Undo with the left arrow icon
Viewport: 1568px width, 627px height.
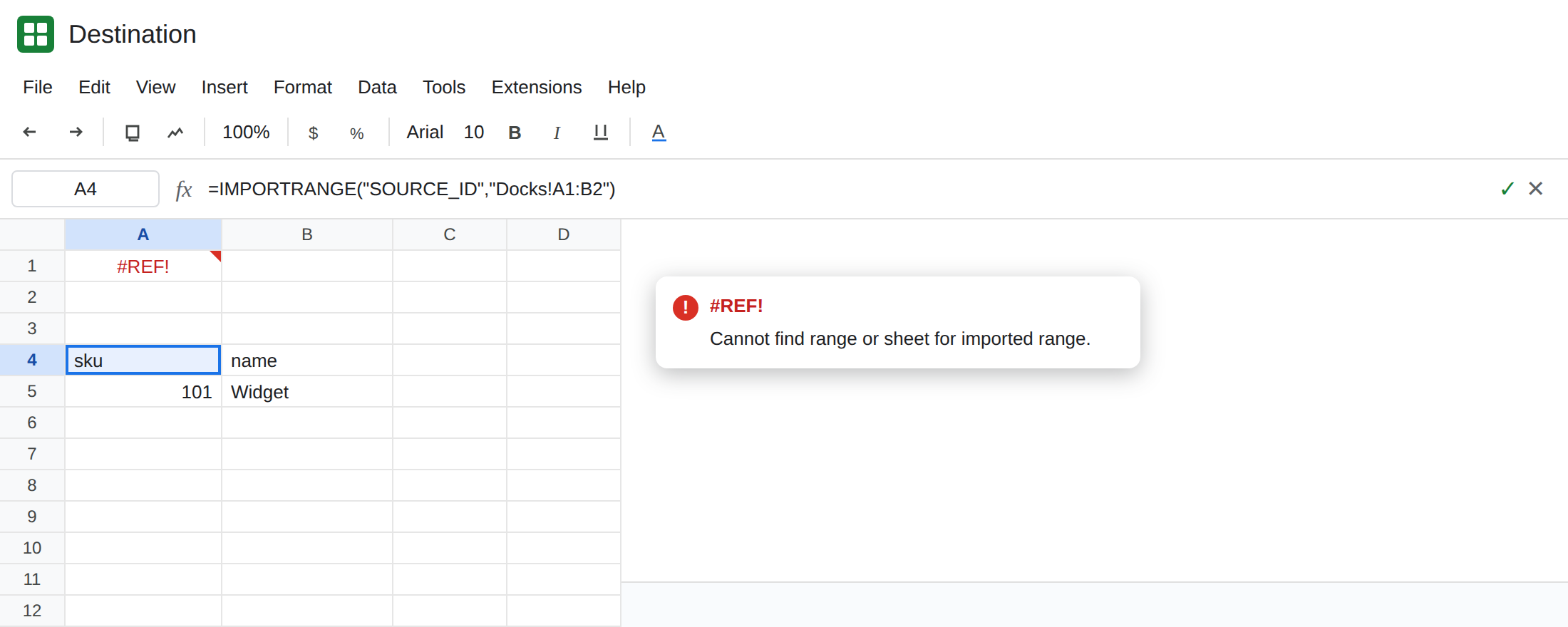click(x=30, y=132)
